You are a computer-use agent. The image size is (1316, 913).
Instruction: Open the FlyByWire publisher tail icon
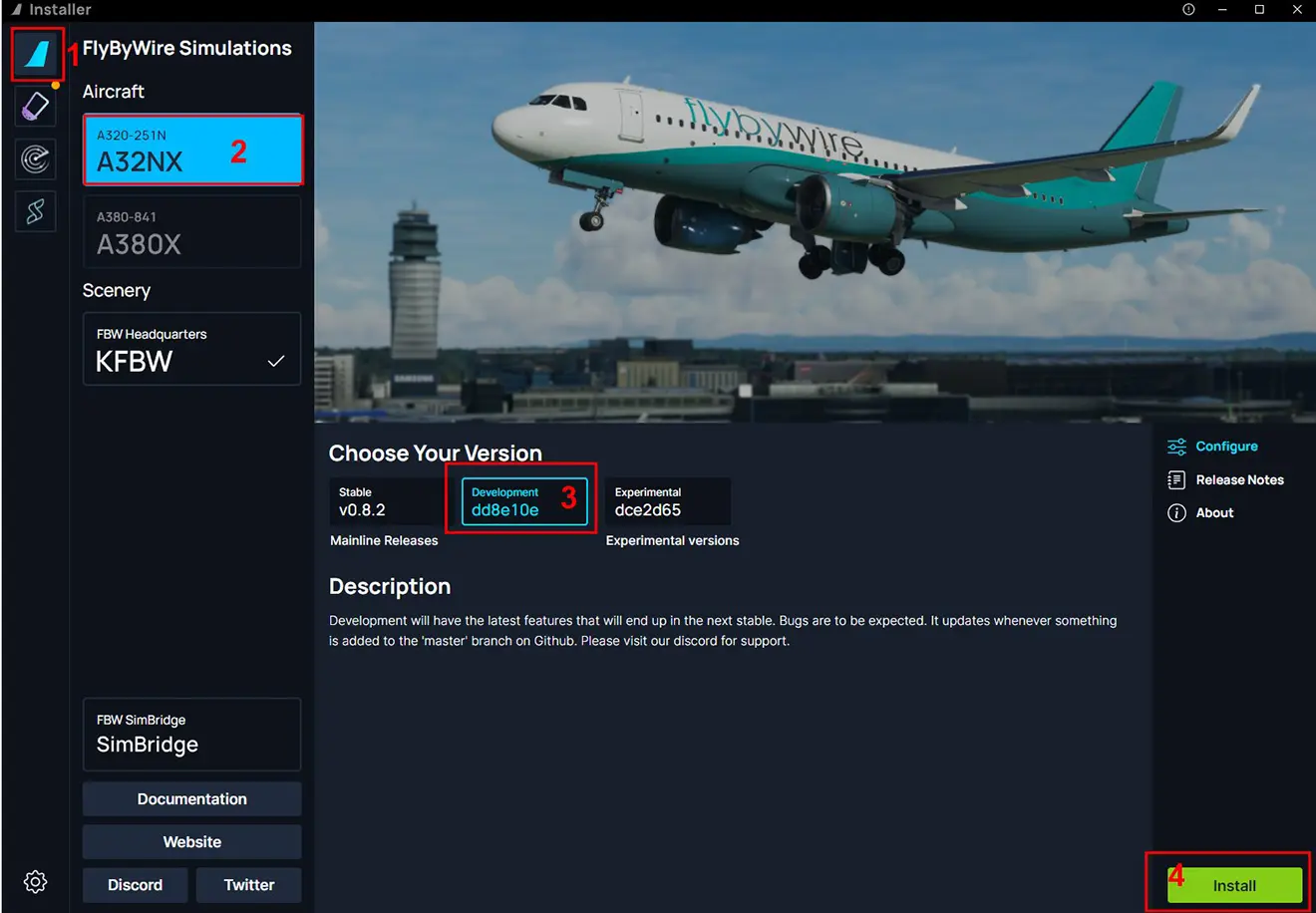tap(36, 54)
